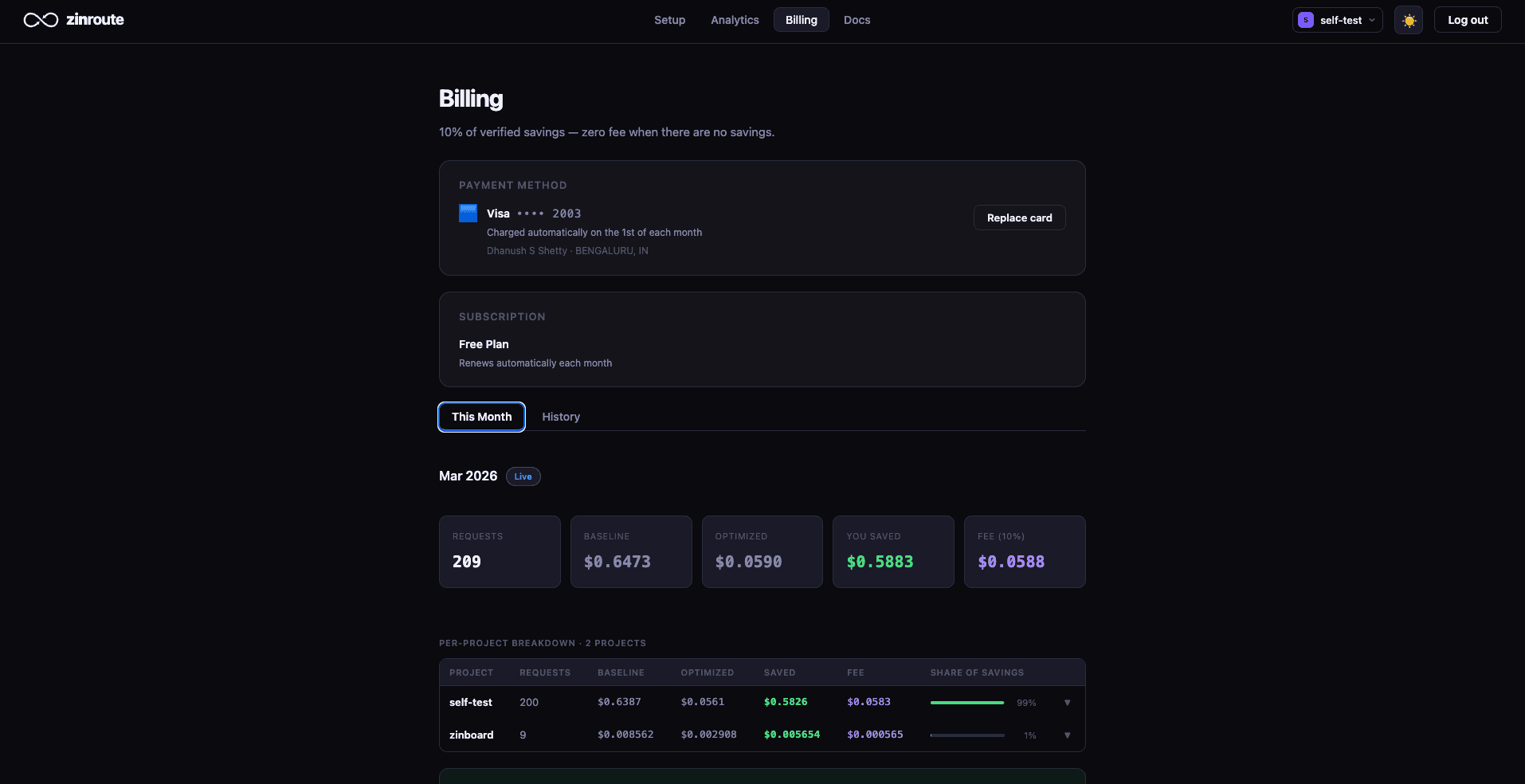1525x784 pixels.
Task: Go to the Analytics page
Action: point(735,20)
